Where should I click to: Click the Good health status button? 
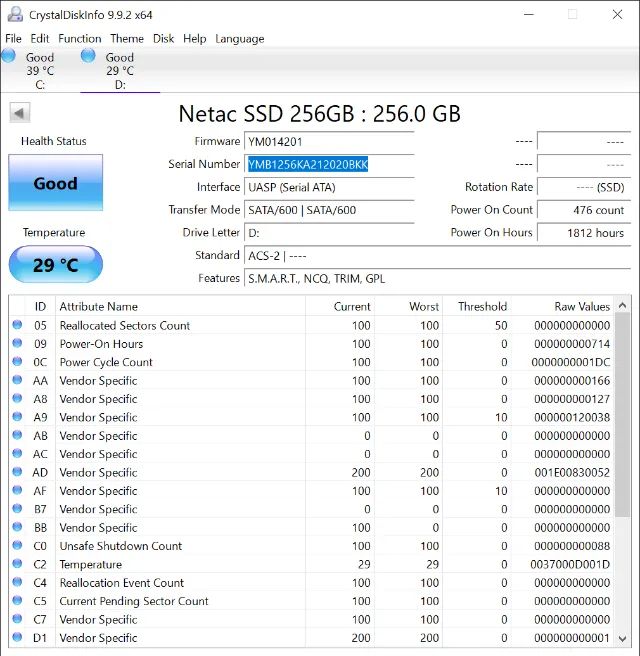coord(56,182)
